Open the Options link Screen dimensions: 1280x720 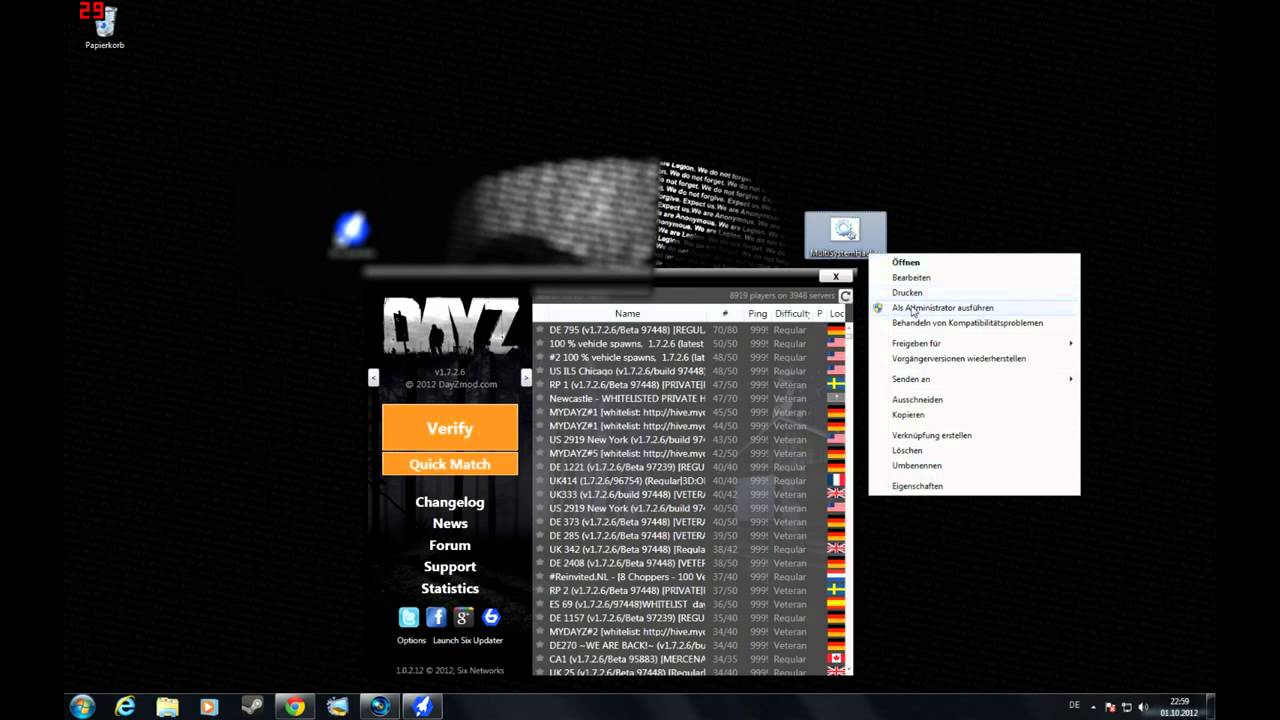tap(411, 640)
